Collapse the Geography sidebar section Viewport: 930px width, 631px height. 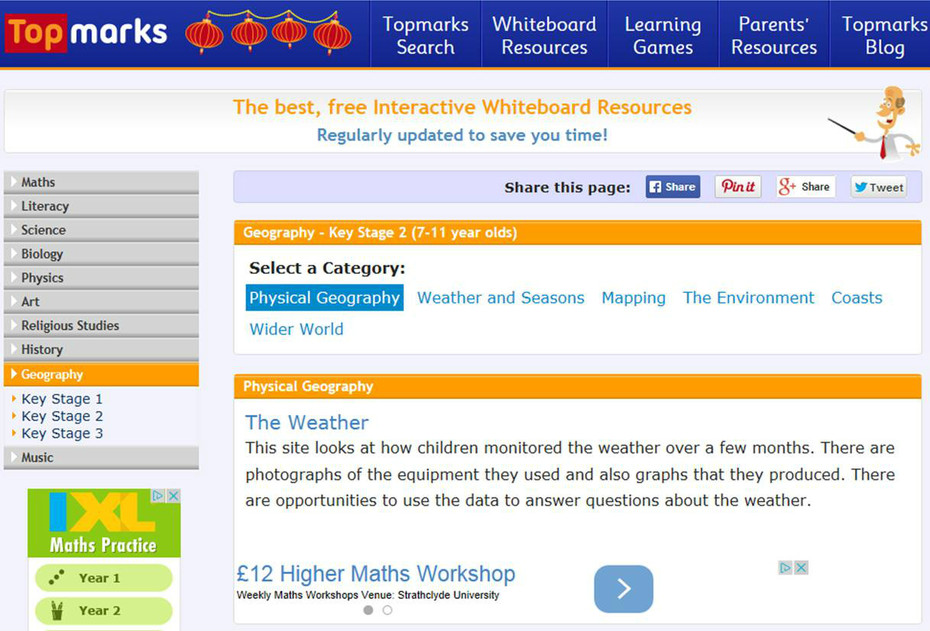(101, 374)
